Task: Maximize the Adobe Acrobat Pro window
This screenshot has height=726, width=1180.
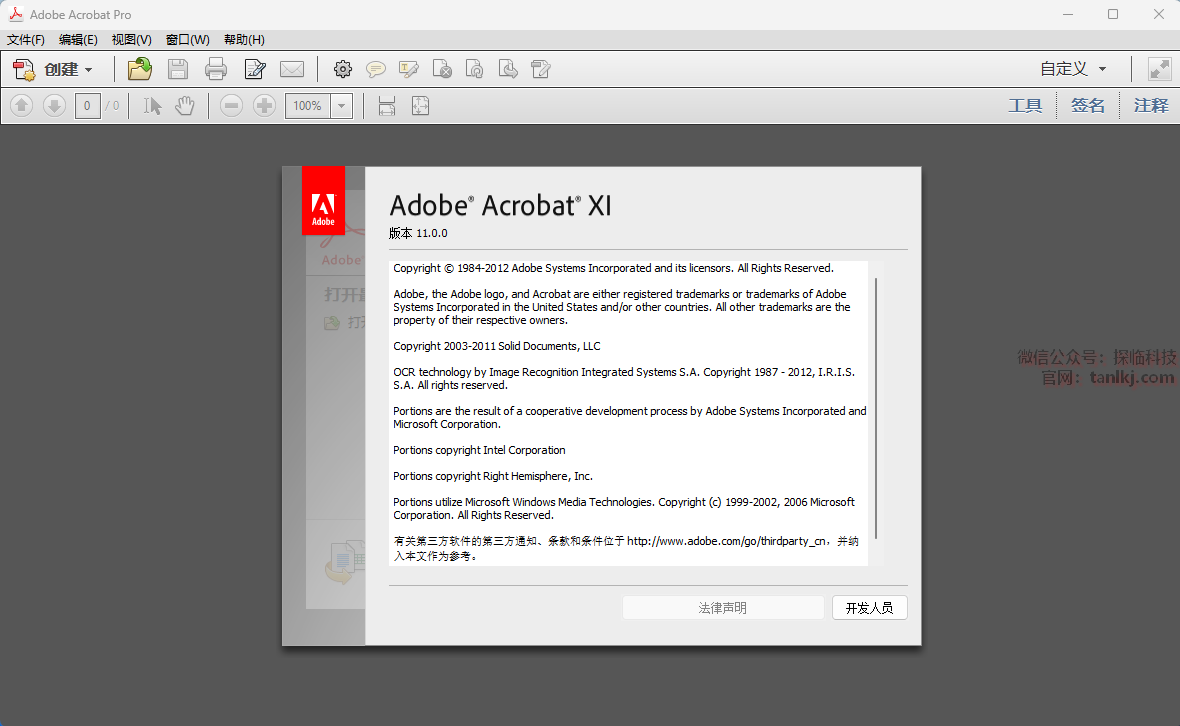Action: click(1113, 14)
